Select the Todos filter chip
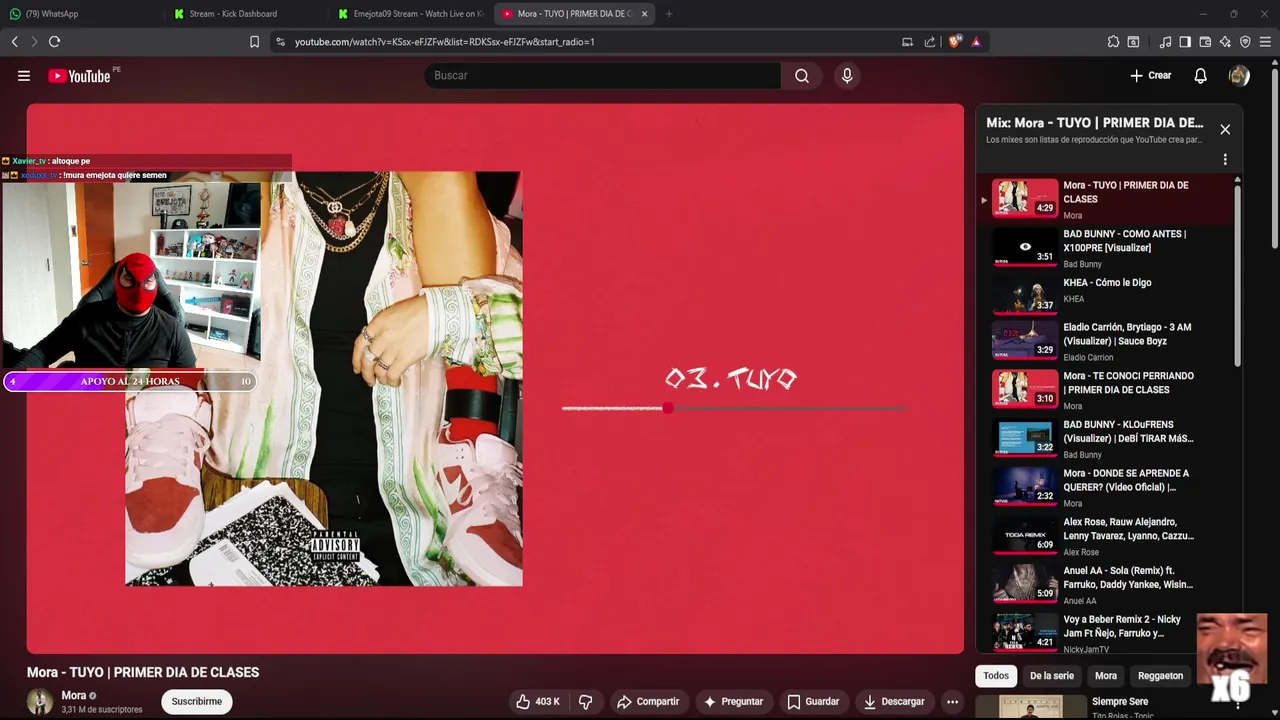1280x720 pixels. [996, 676]
